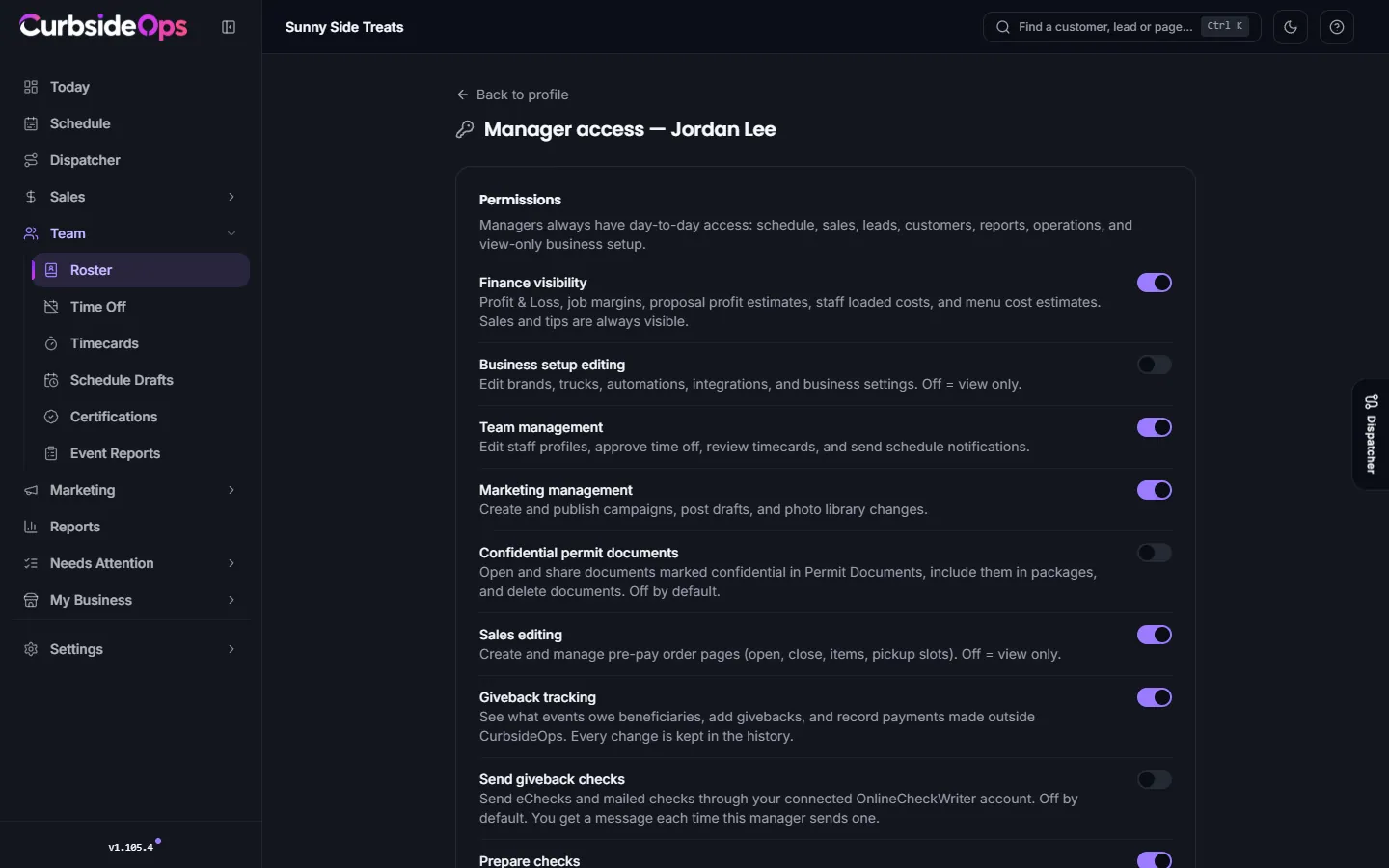Image resolution: width=1389 pixels, height=868 pixels.
Task: Go to Time Off page
Action: click(141, 307)
